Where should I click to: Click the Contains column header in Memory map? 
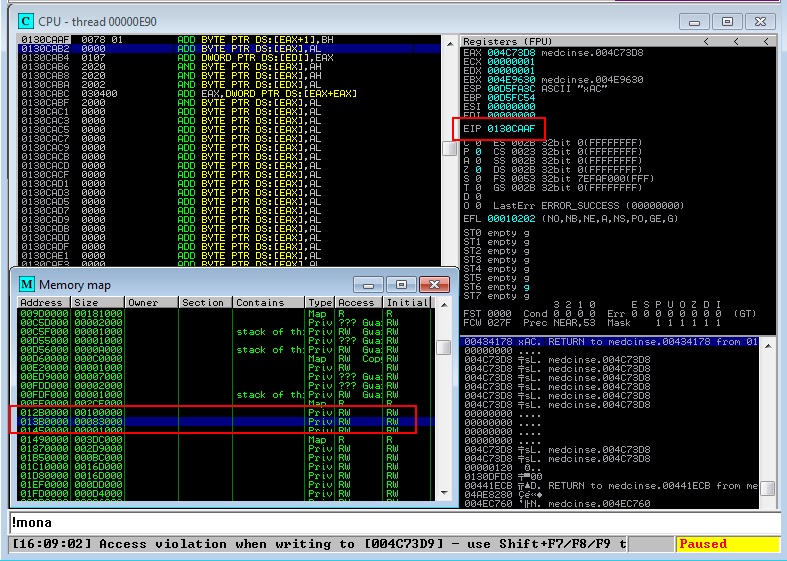click(x=269, y=303)
